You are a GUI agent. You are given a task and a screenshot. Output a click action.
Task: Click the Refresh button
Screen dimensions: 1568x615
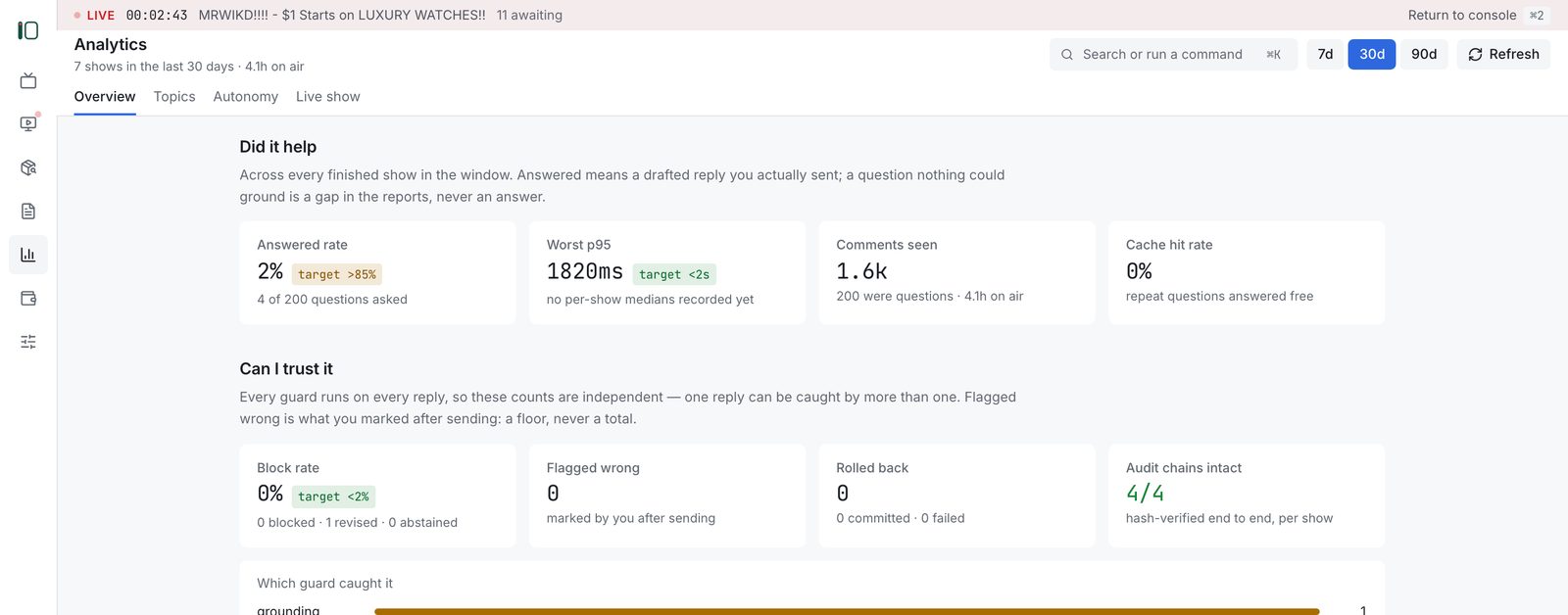point(1503,54)
